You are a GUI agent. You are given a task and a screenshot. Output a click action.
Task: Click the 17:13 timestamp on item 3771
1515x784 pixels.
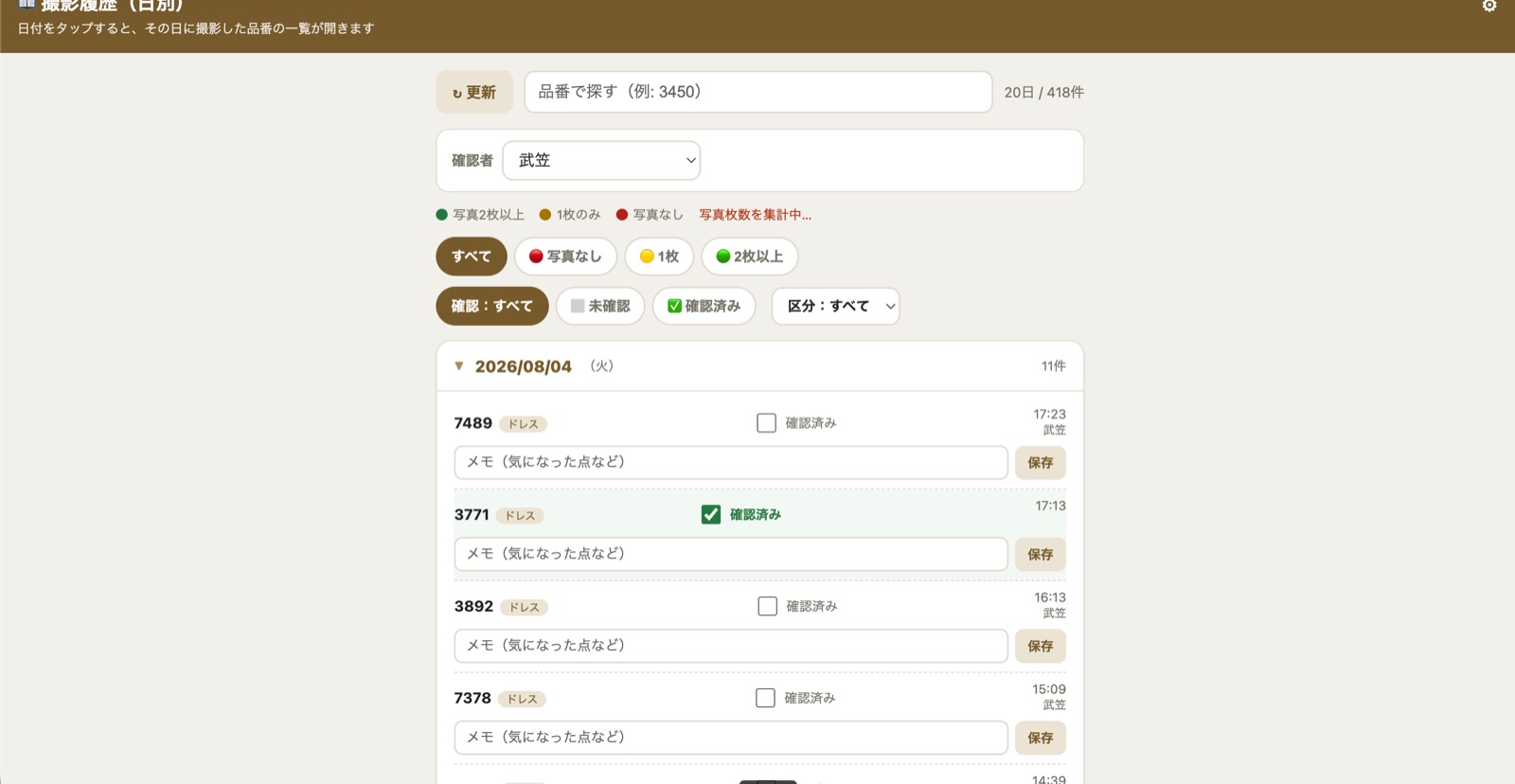[1050, 506]
